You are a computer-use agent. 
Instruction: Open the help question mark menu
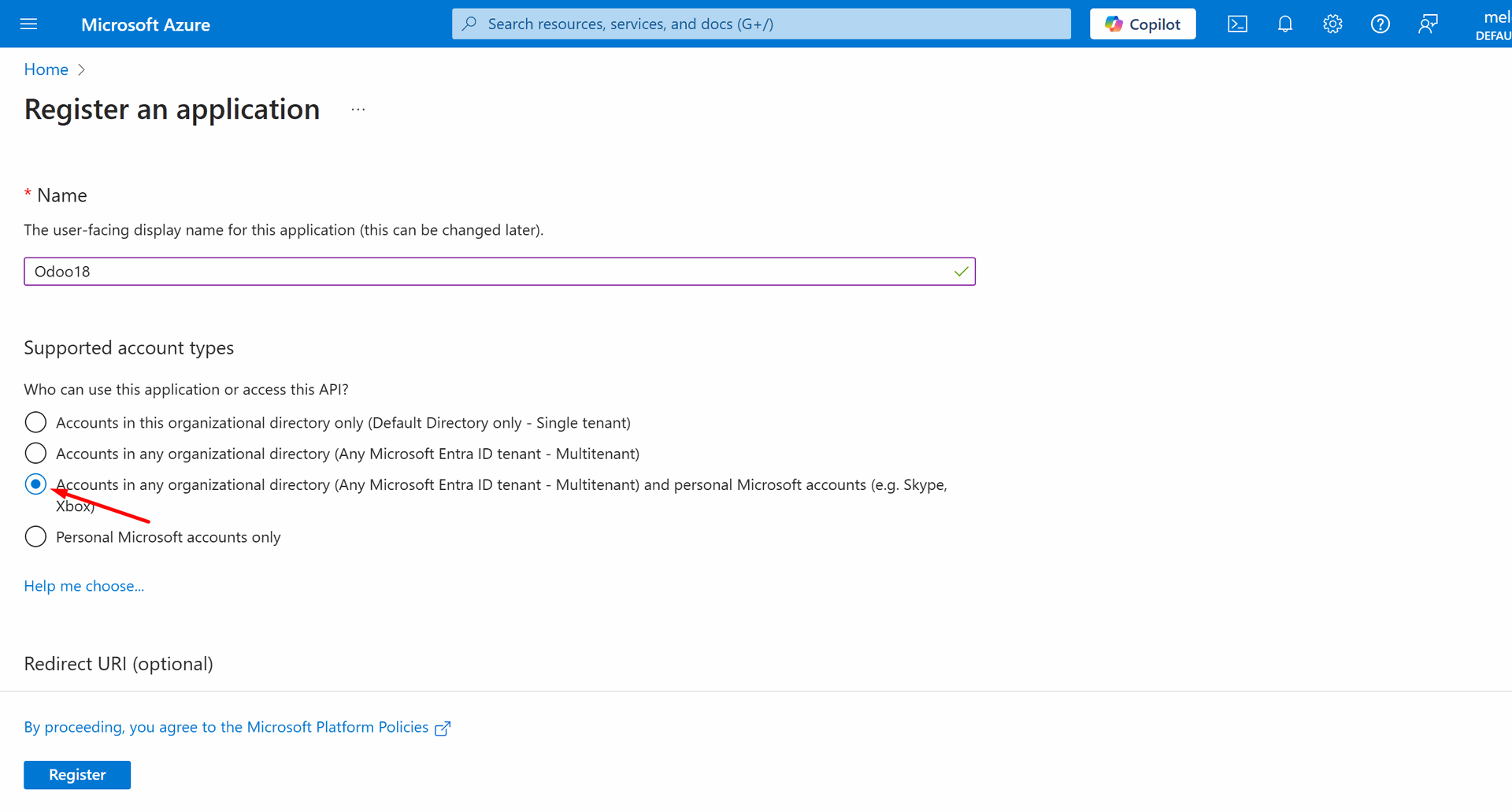pos(1380,24)
